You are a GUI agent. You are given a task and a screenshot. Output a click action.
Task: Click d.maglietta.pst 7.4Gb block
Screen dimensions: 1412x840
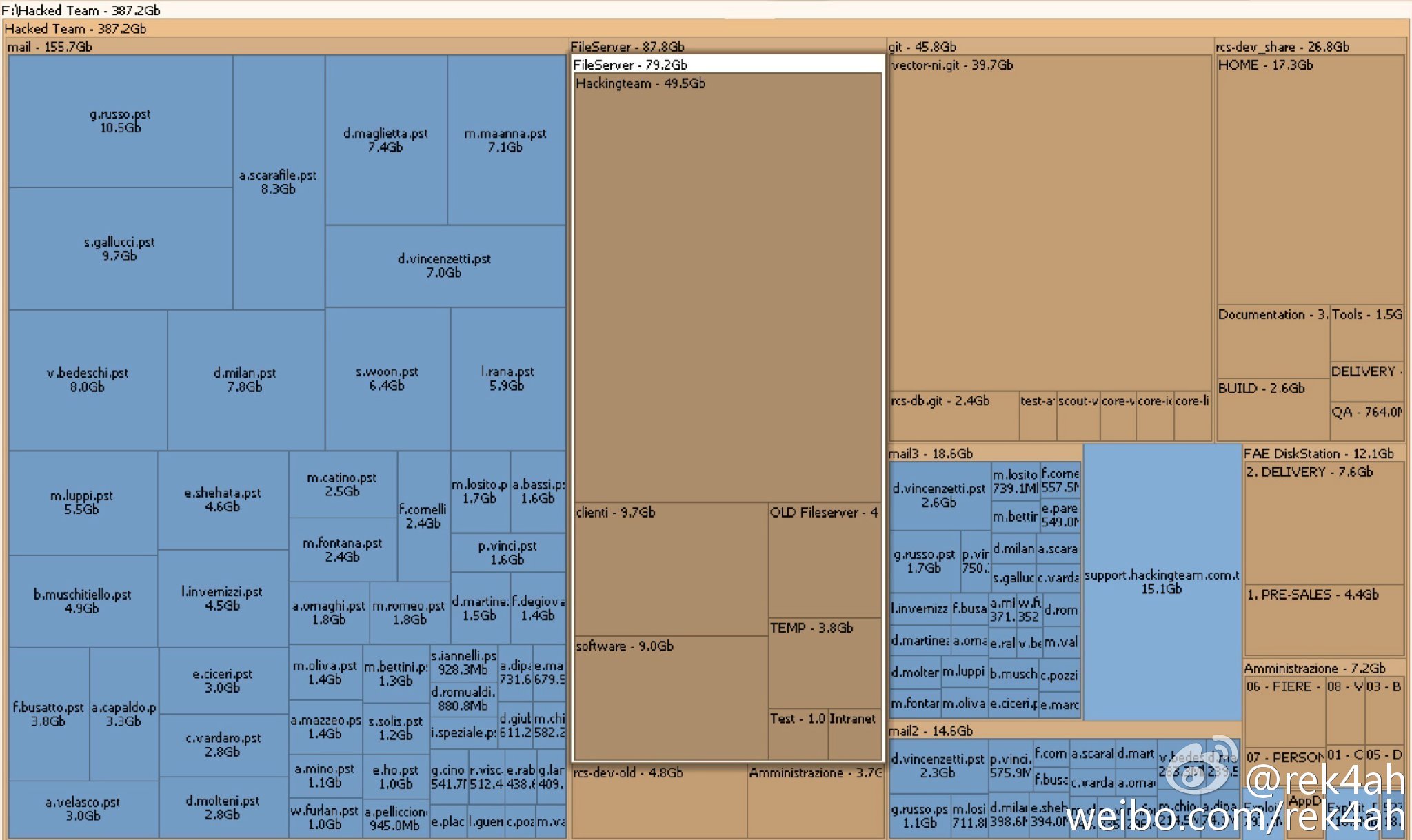coord(386,140)
